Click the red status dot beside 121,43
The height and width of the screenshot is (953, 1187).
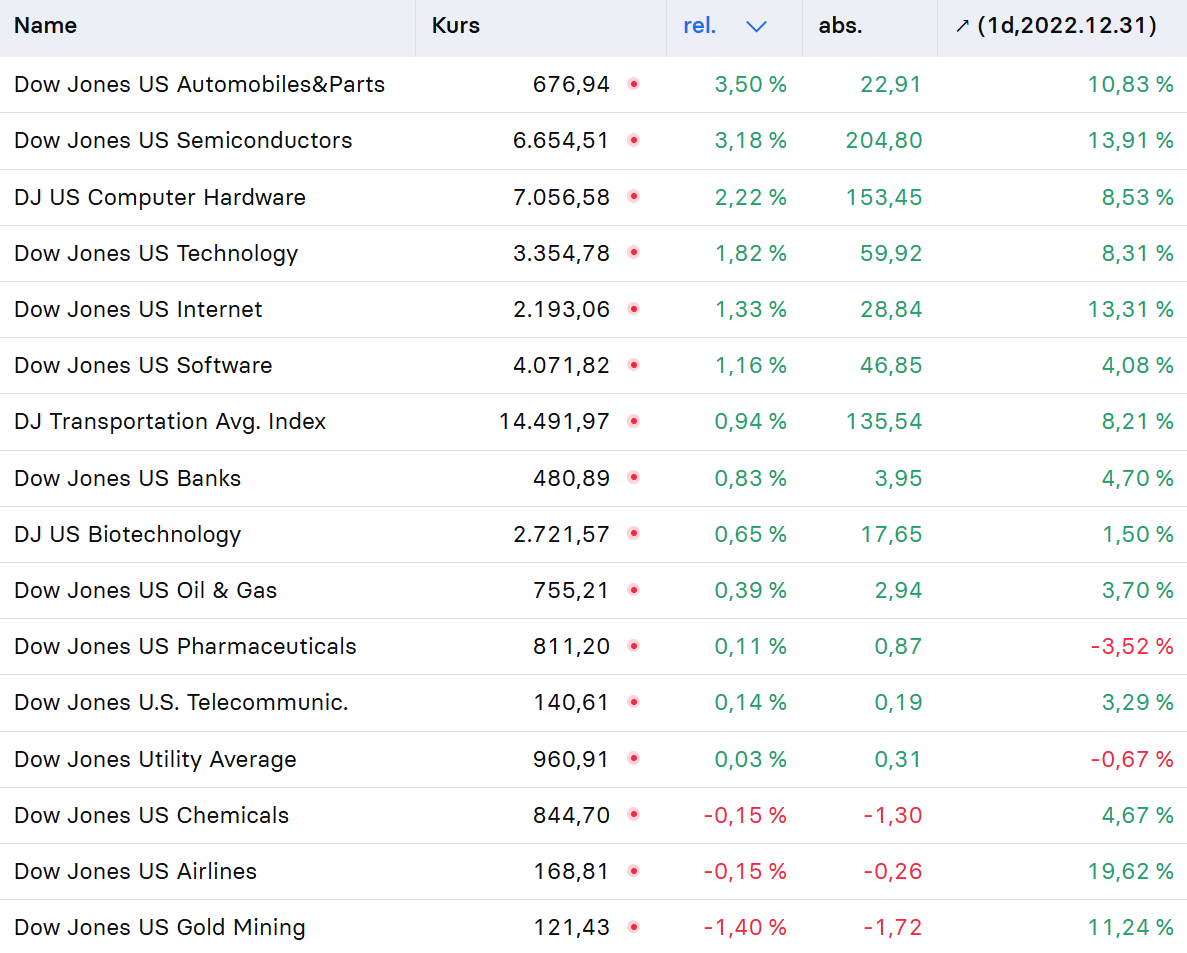pyautogui.click(x=634, y=926)
